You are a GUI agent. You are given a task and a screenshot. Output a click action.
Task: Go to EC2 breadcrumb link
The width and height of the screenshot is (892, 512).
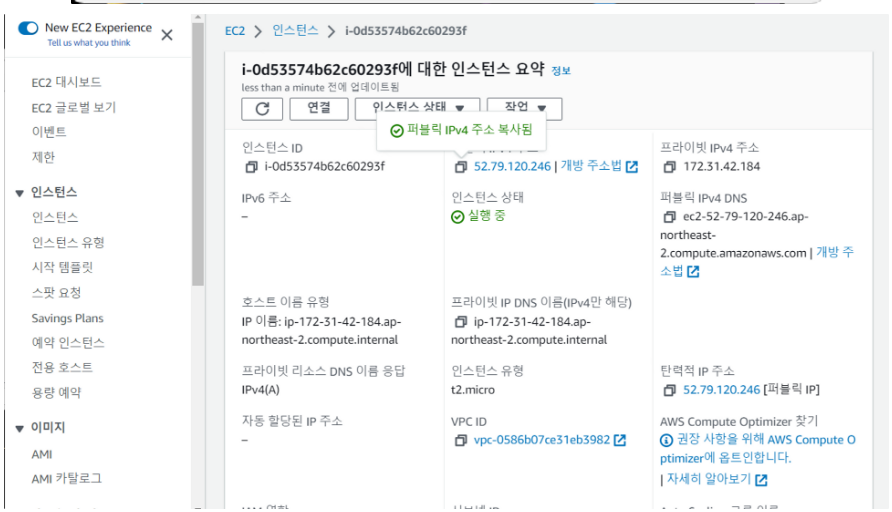[x=234, y=31]
